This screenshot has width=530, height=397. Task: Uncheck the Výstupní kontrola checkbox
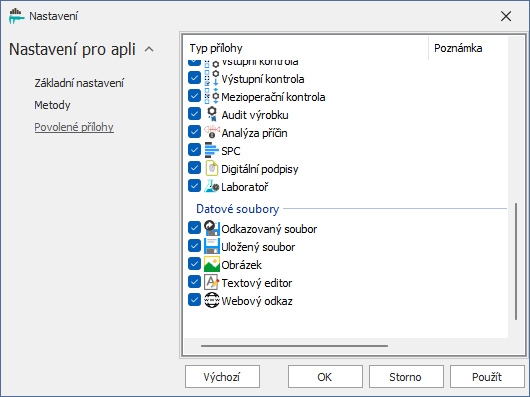tap(194, 78)
